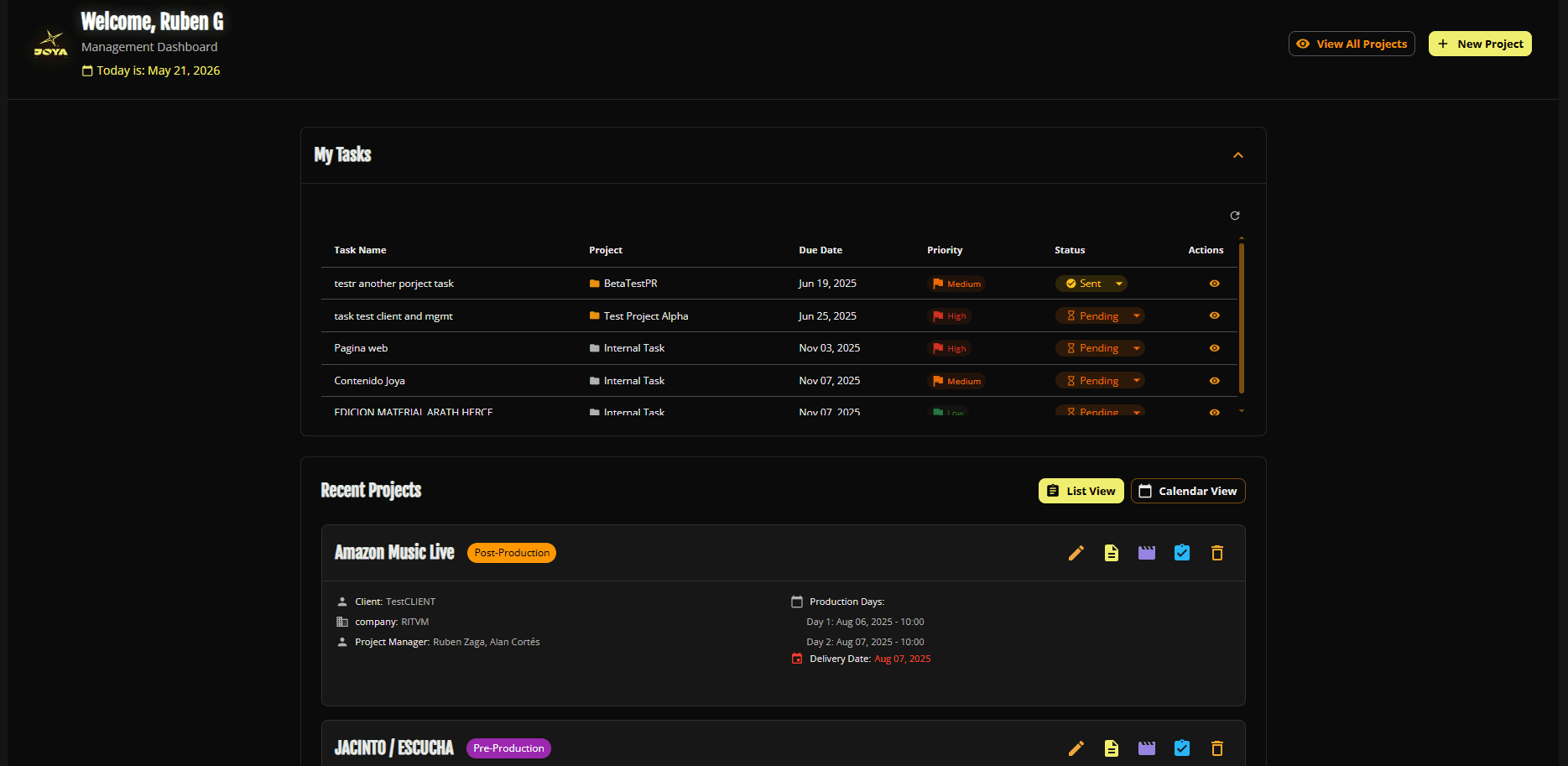
Task: Click the Medium priority flag for testr task
Action: point(938,284)
